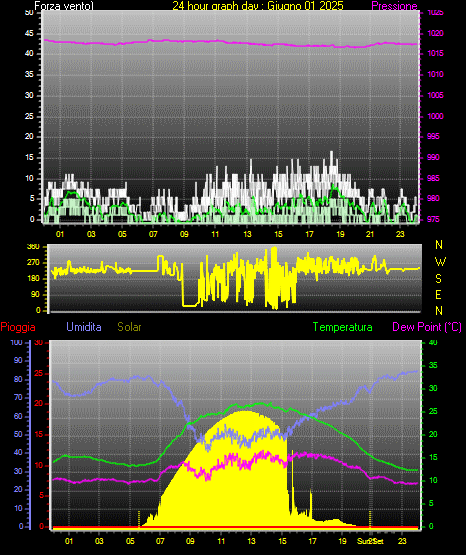The height and width of the screenshot is (555, 466).
Task: Click the N compass label at top
Action: click(439, 245)
